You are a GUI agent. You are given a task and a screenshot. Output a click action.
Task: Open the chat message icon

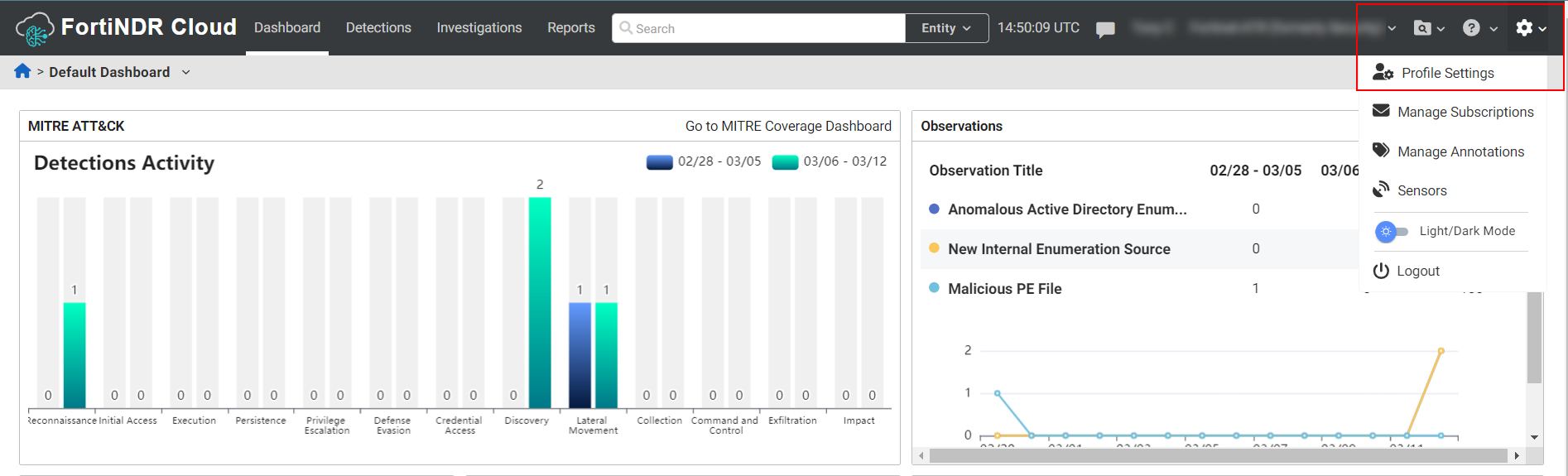point(1105,29)
